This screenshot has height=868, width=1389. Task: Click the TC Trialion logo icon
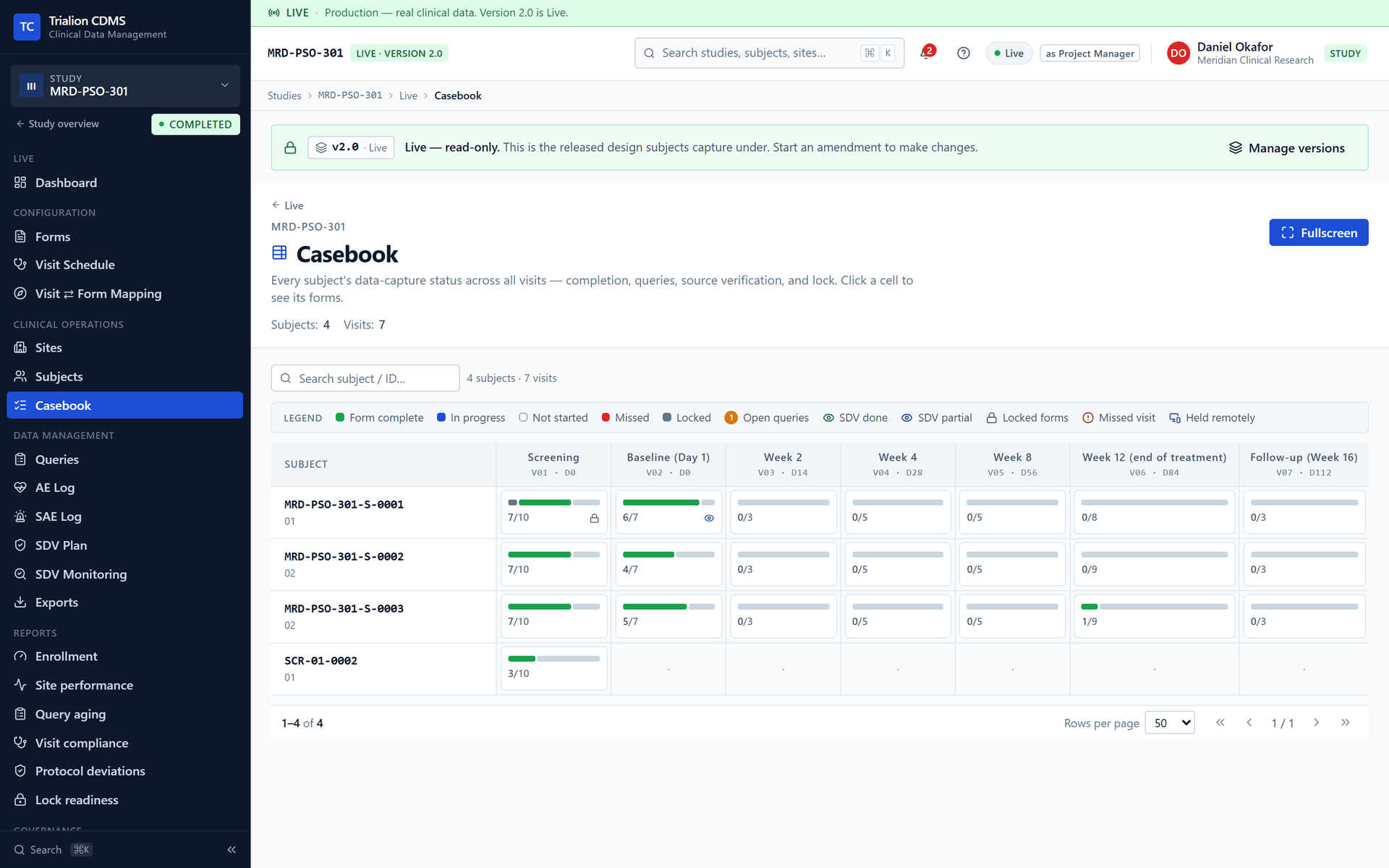(x=27, y=27)
